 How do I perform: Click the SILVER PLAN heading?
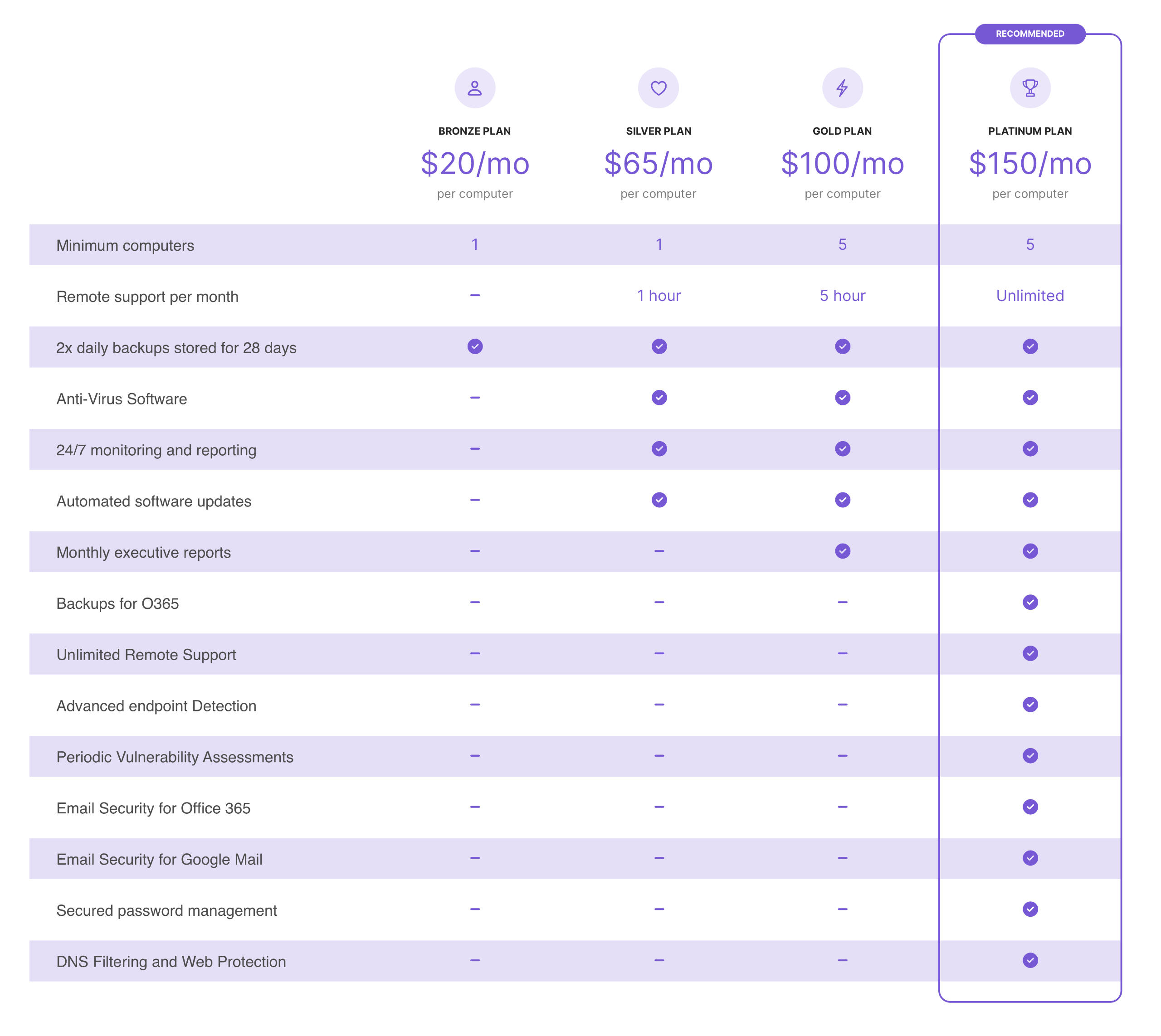coord(658,131)
